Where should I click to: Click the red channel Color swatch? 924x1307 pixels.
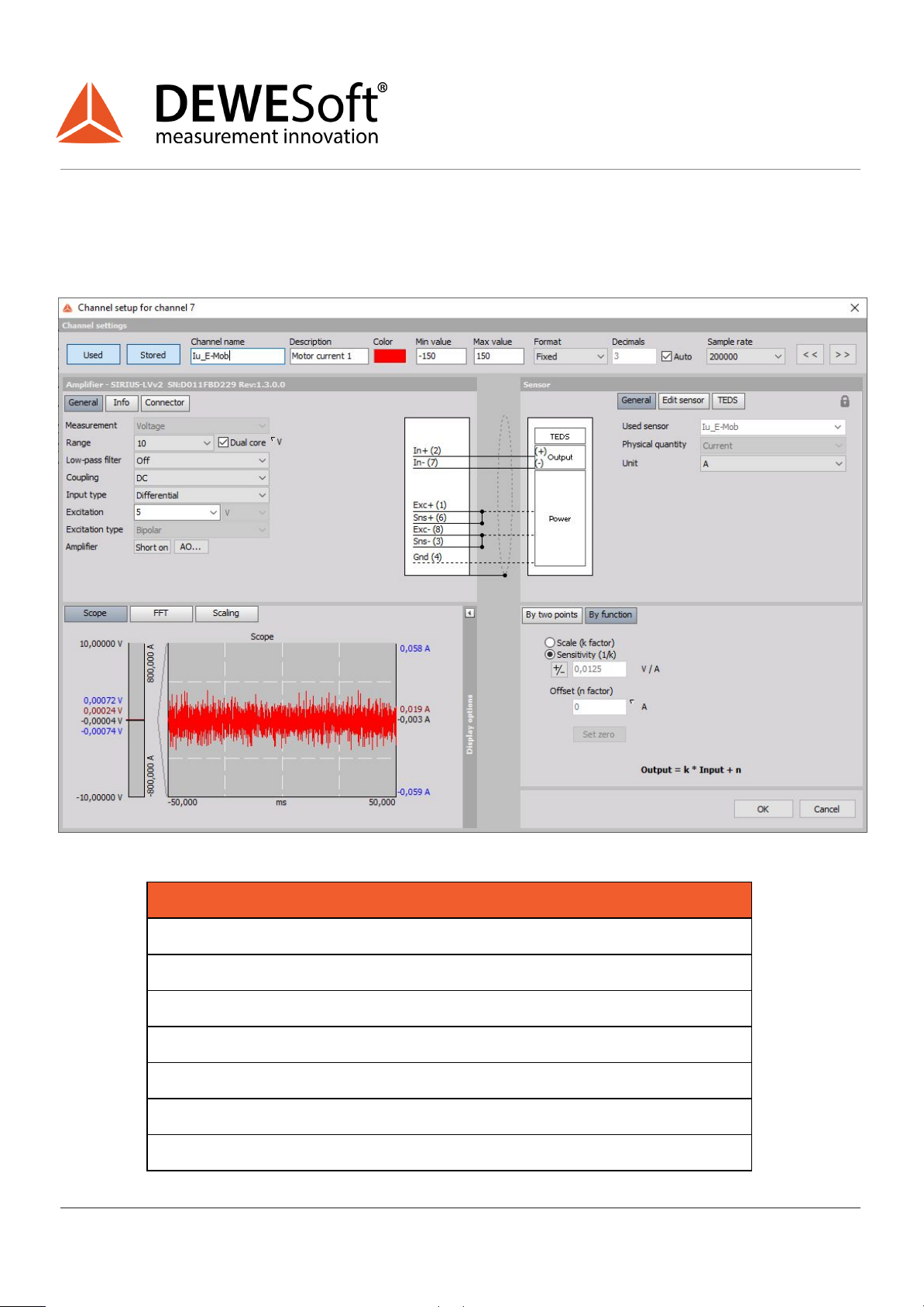(x=390, y=356)
